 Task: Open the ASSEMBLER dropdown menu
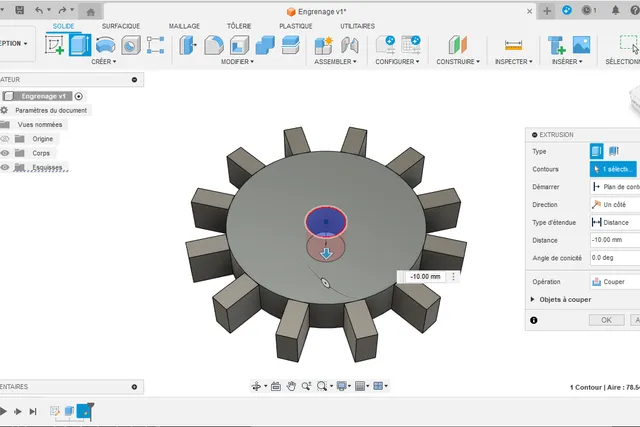[335, 62]
